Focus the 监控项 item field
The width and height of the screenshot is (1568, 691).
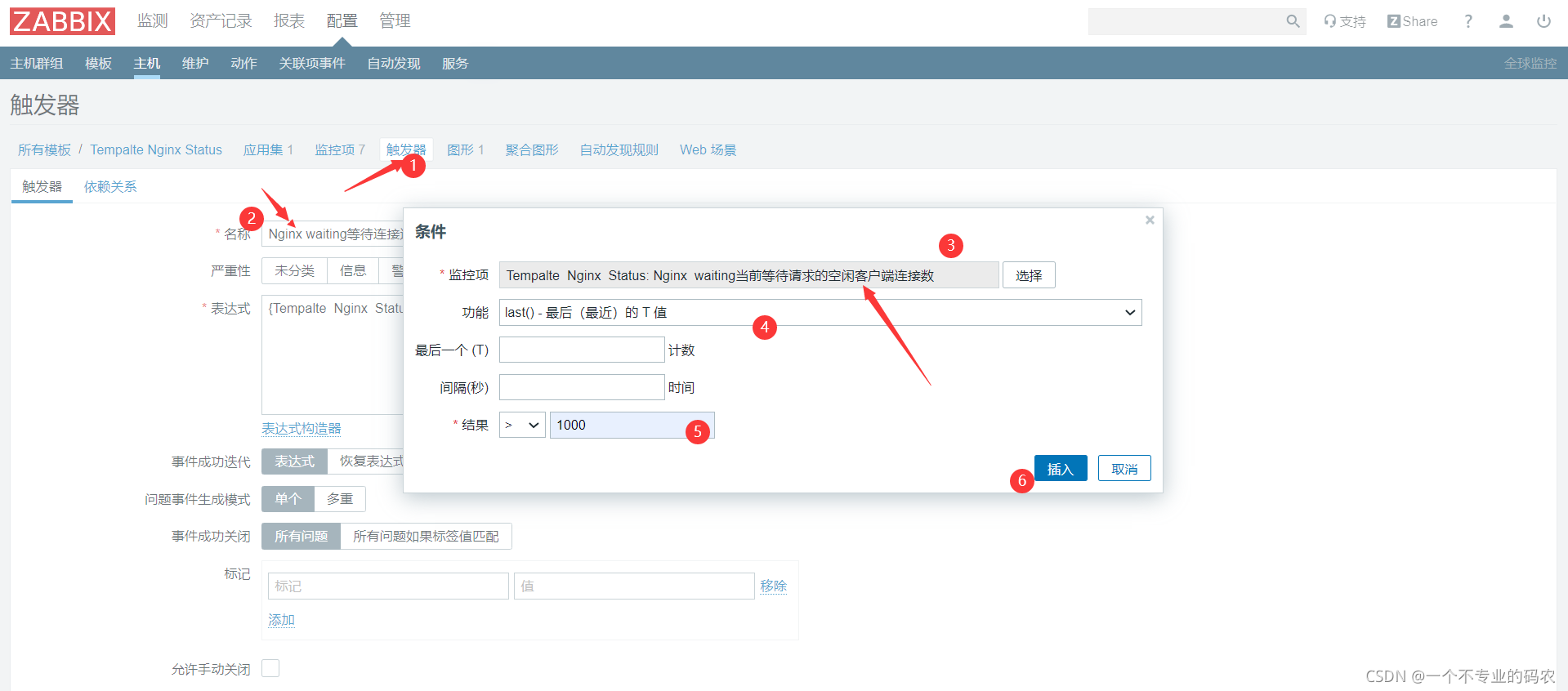point(748,275)
